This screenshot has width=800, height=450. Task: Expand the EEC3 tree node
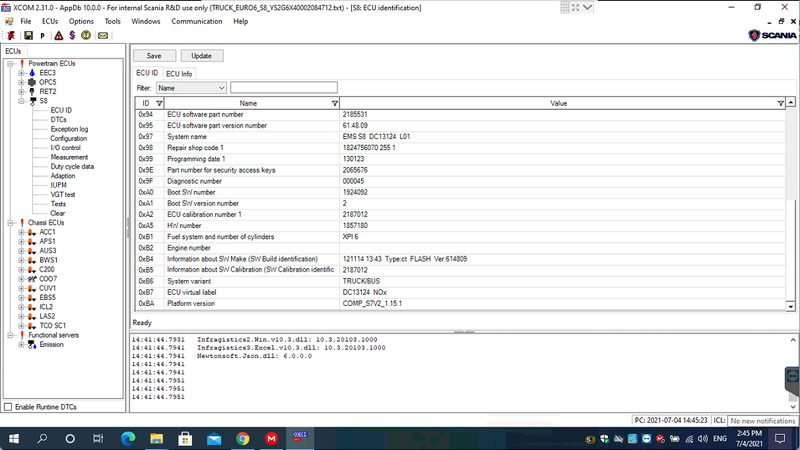pos(21,73)
